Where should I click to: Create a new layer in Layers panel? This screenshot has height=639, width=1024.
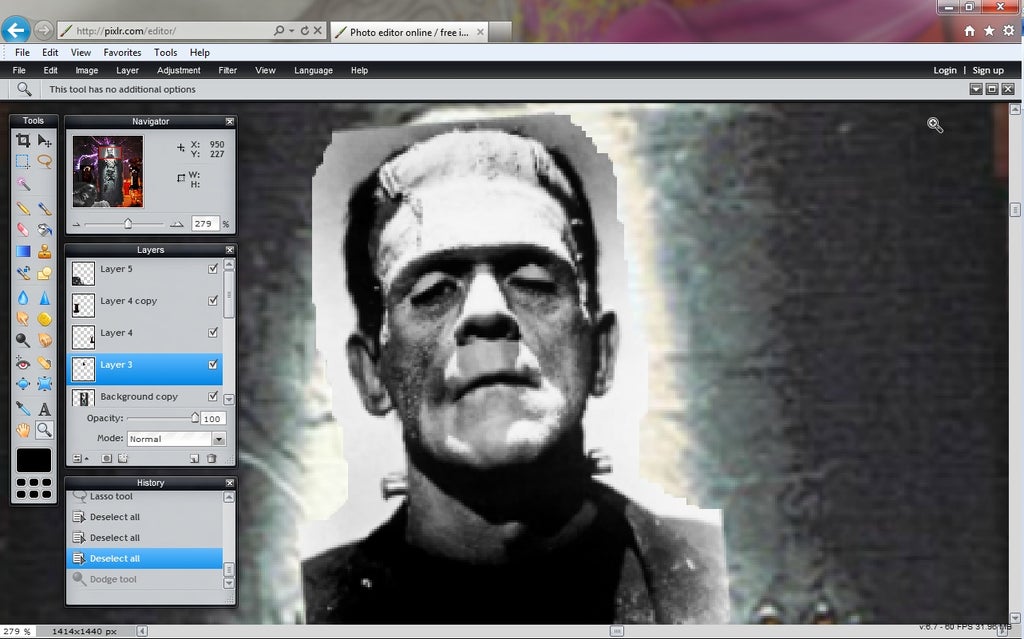tap(195, 459)
